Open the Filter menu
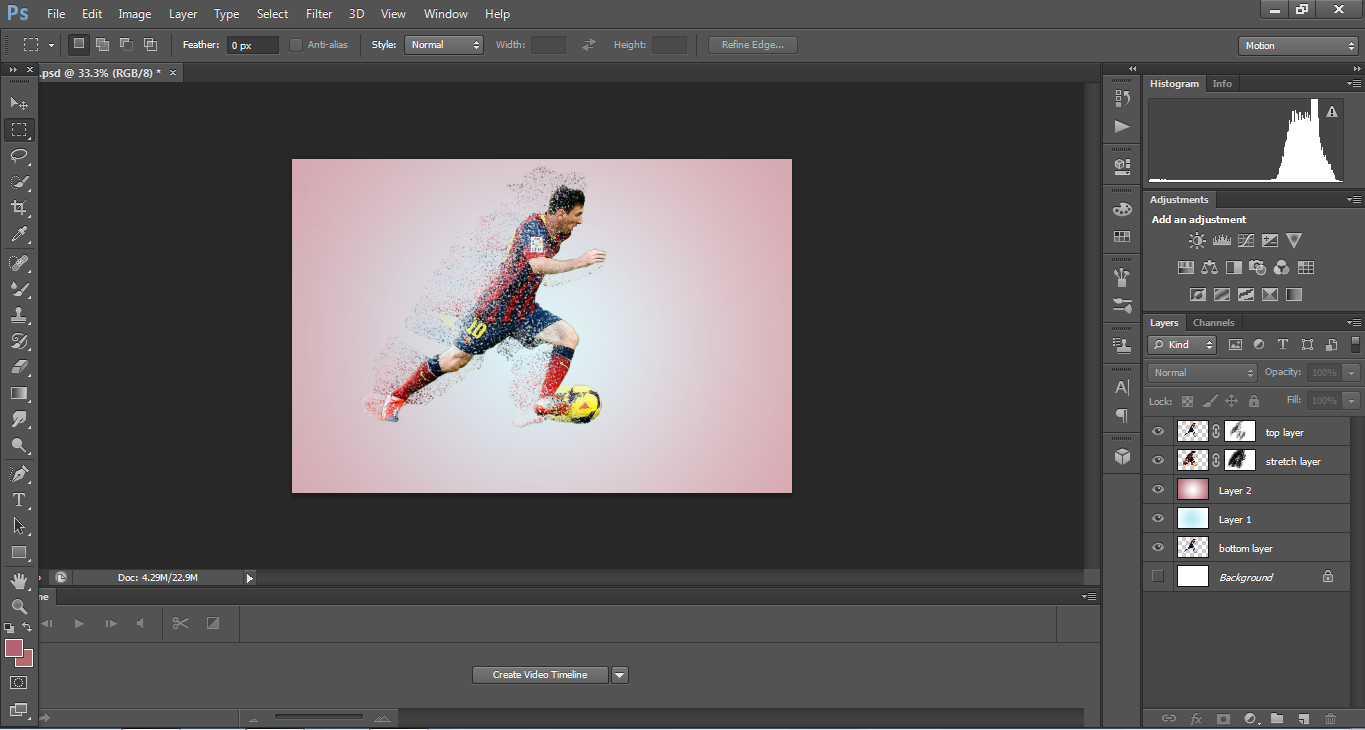 pos(319,14)
